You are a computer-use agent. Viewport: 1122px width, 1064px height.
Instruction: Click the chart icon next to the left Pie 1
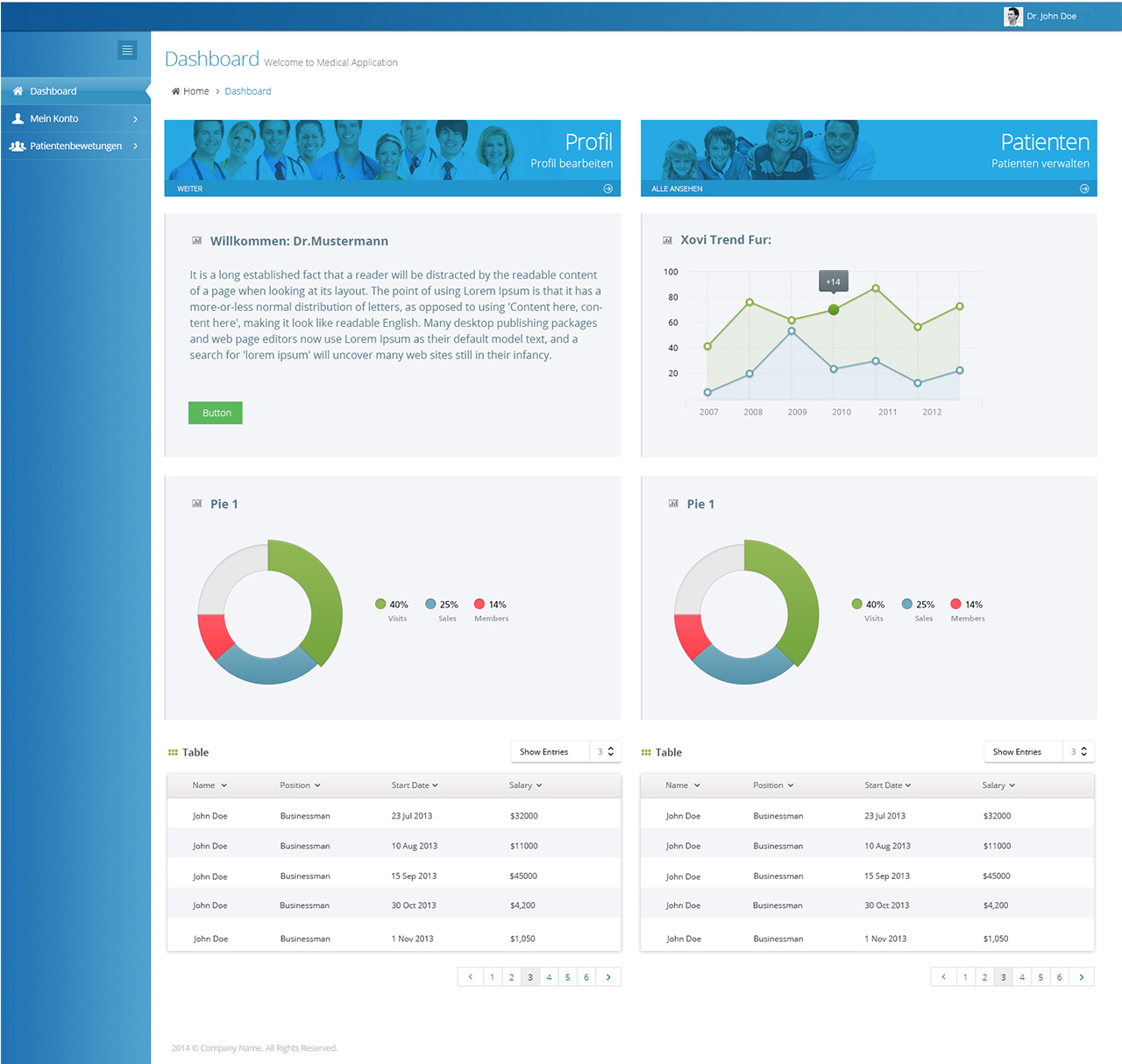tap(195, 502)
